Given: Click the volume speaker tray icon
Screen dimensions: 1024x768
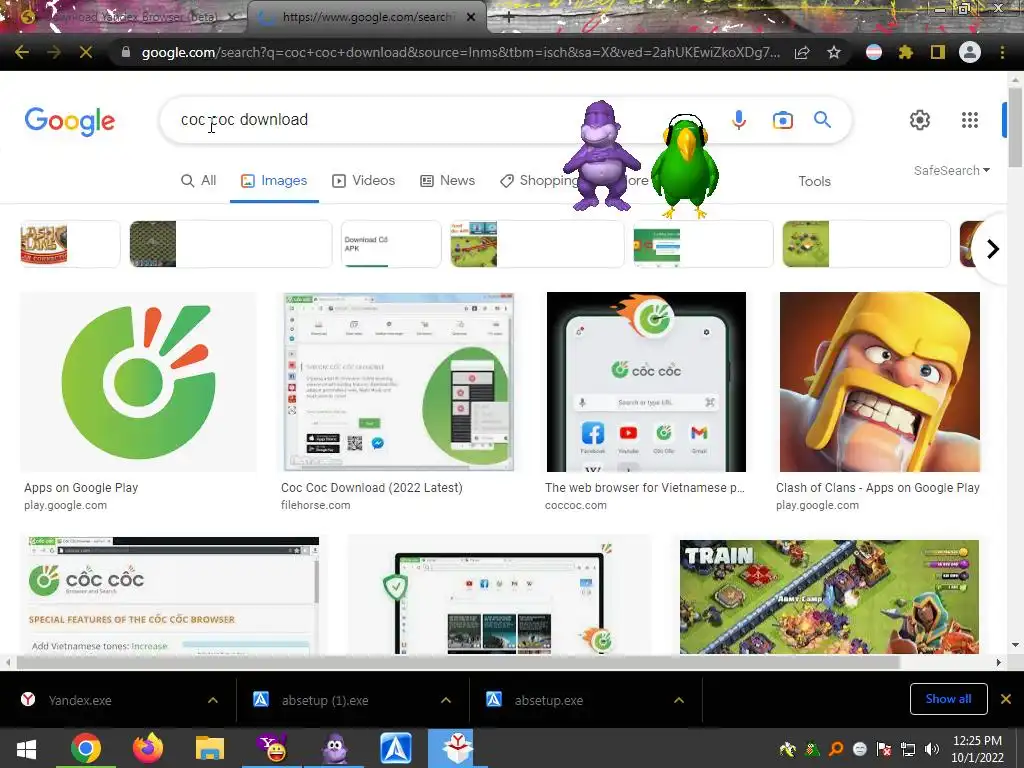Looking at the screenshot, I should point(932,749).
